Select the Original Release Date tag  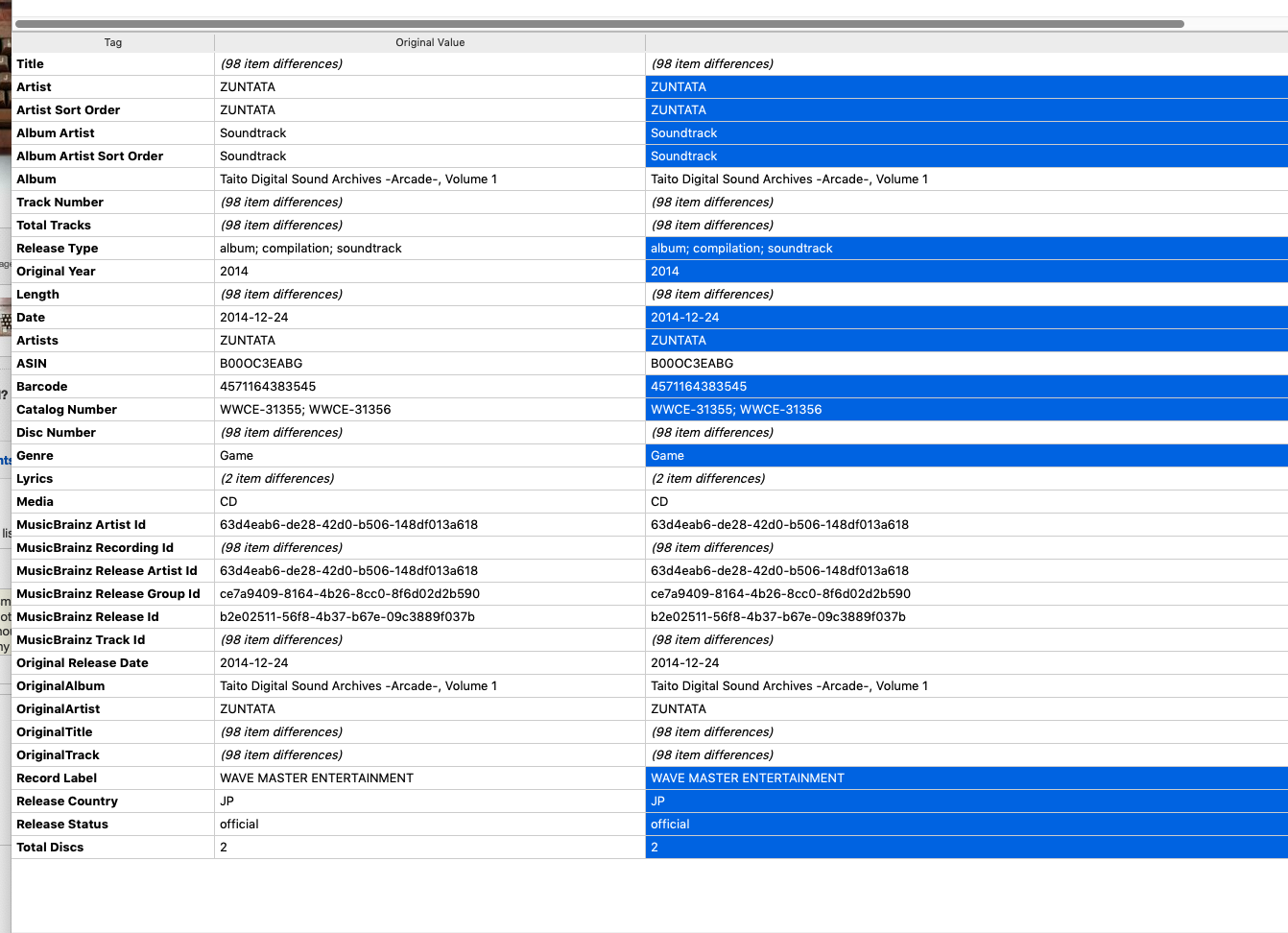83,663
